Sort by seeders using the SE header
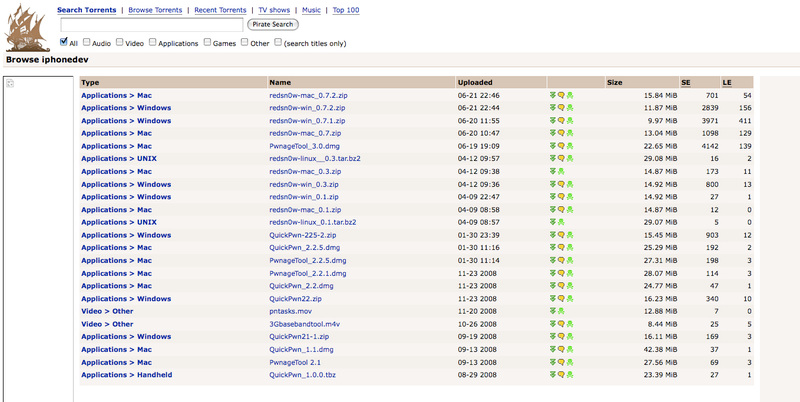Image resolution: width=800 pixels, height=402 pixels. (x=686, y=82)
